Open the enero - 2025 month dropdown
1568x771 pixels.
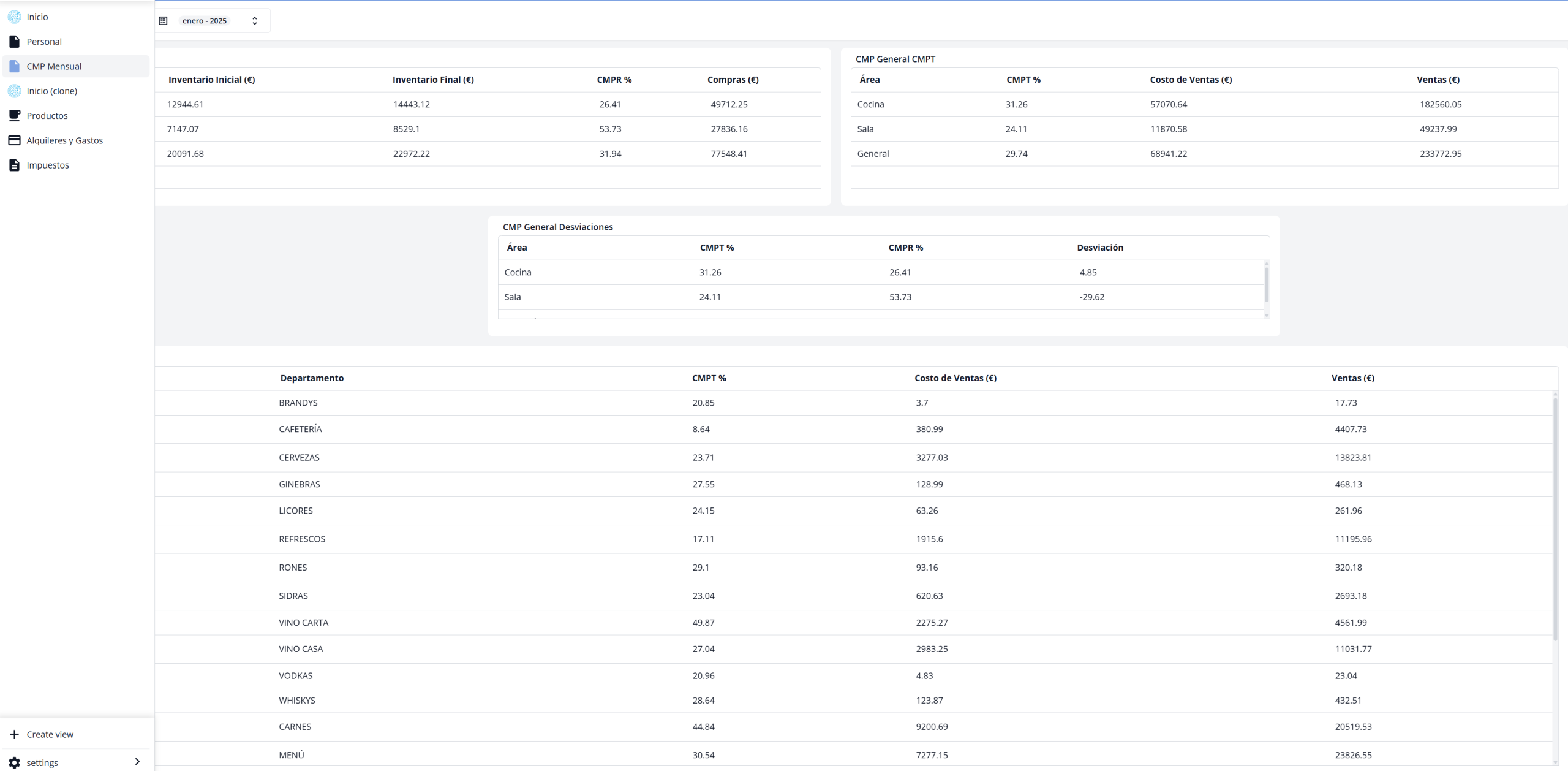pos(205,21)
